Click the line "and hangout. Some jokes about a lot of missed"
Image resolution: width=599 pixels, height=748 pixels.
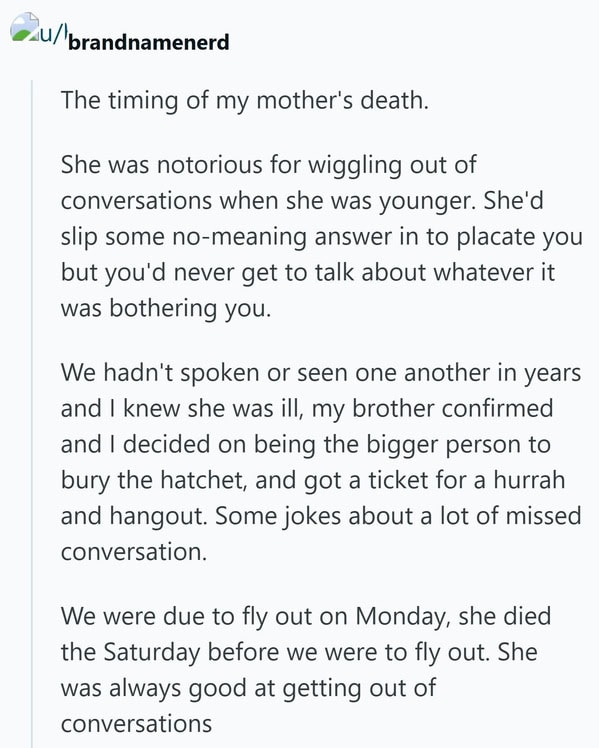click(321, 517)
